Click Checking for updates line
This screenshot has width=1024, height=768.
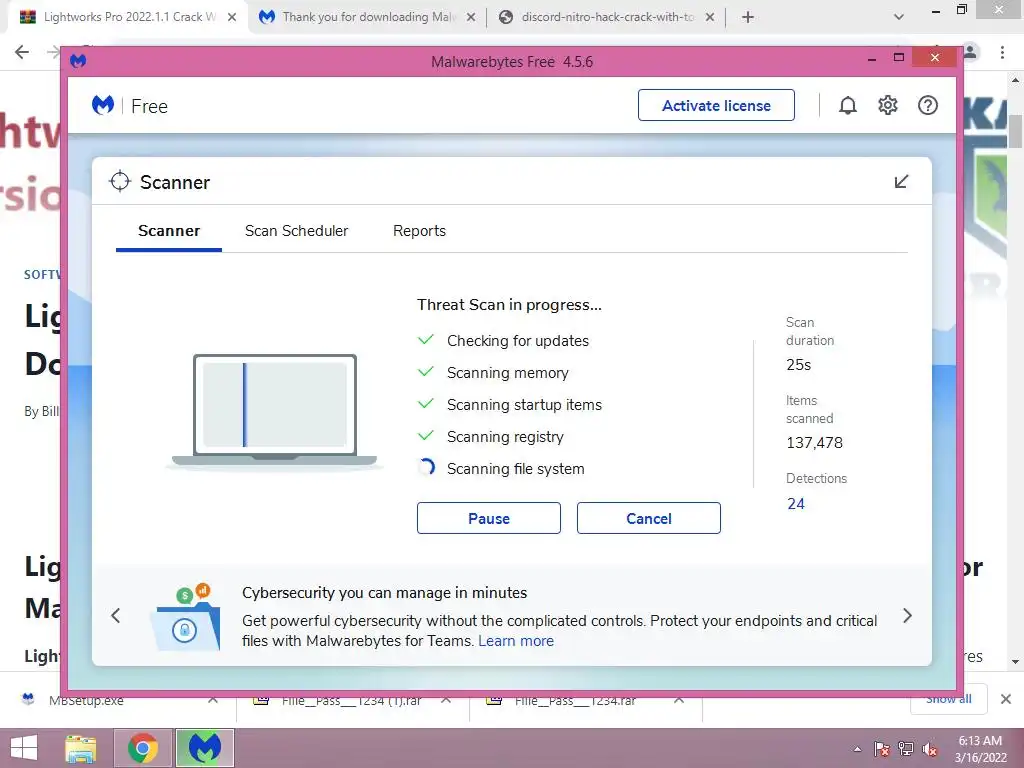[518, 340]
